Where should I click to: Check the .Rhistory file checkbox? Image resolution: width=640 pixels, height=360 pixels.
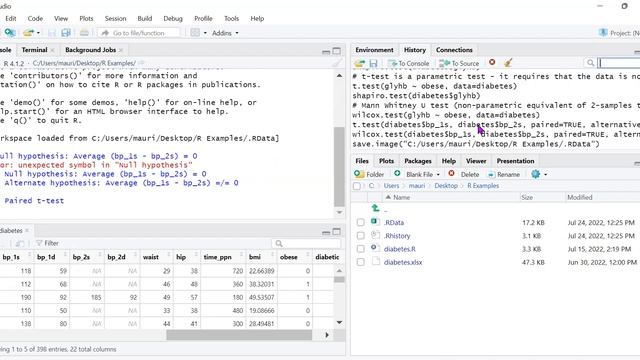pos(360,236)
